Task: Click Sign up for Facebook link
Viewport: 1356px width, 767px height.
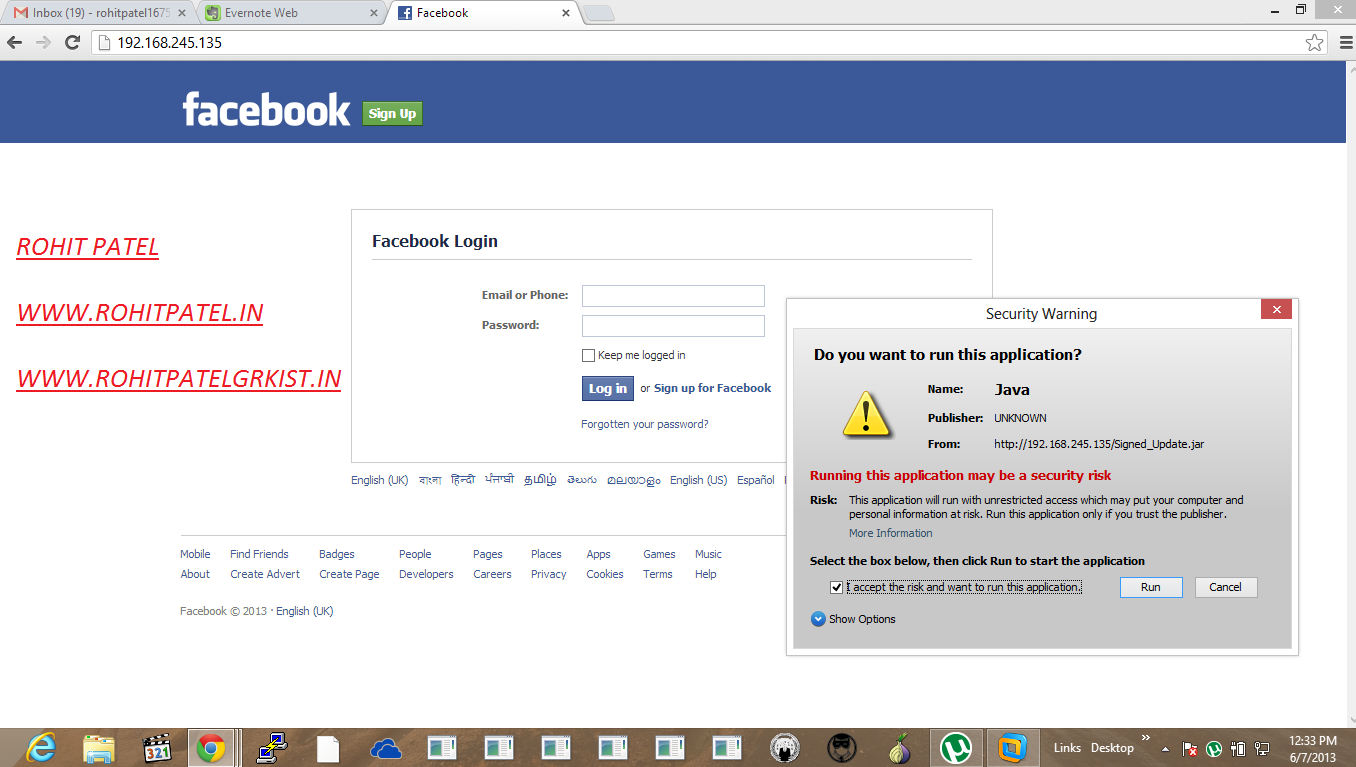Action: click(712, 388)
